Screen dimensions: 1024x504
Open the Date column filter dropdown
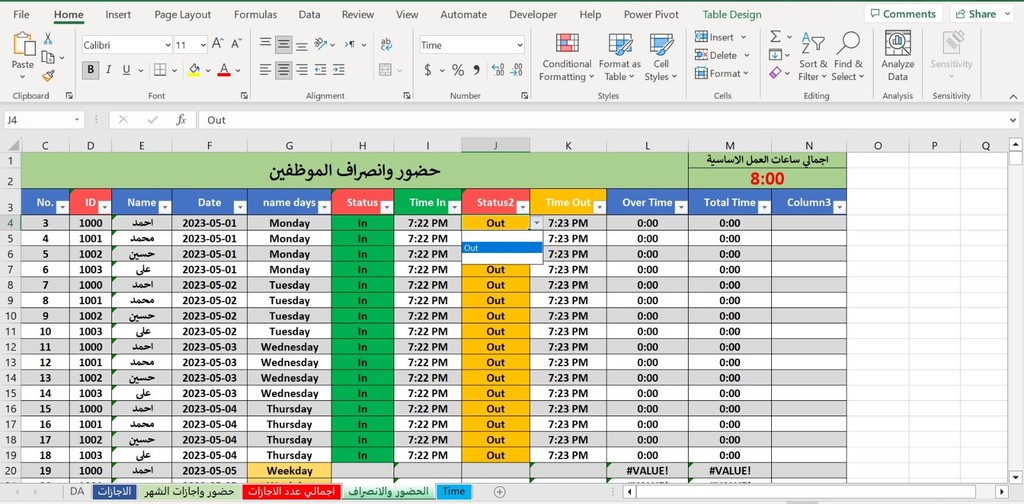240,207
